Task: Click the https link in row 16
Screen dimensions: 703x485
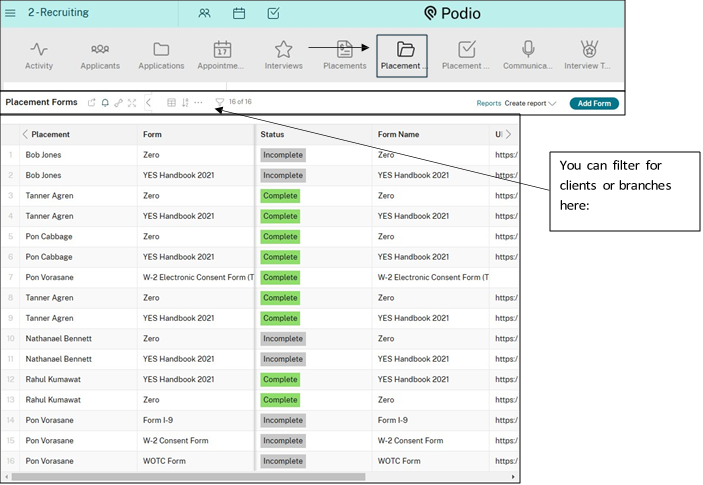Action: [x=506, y=461]
